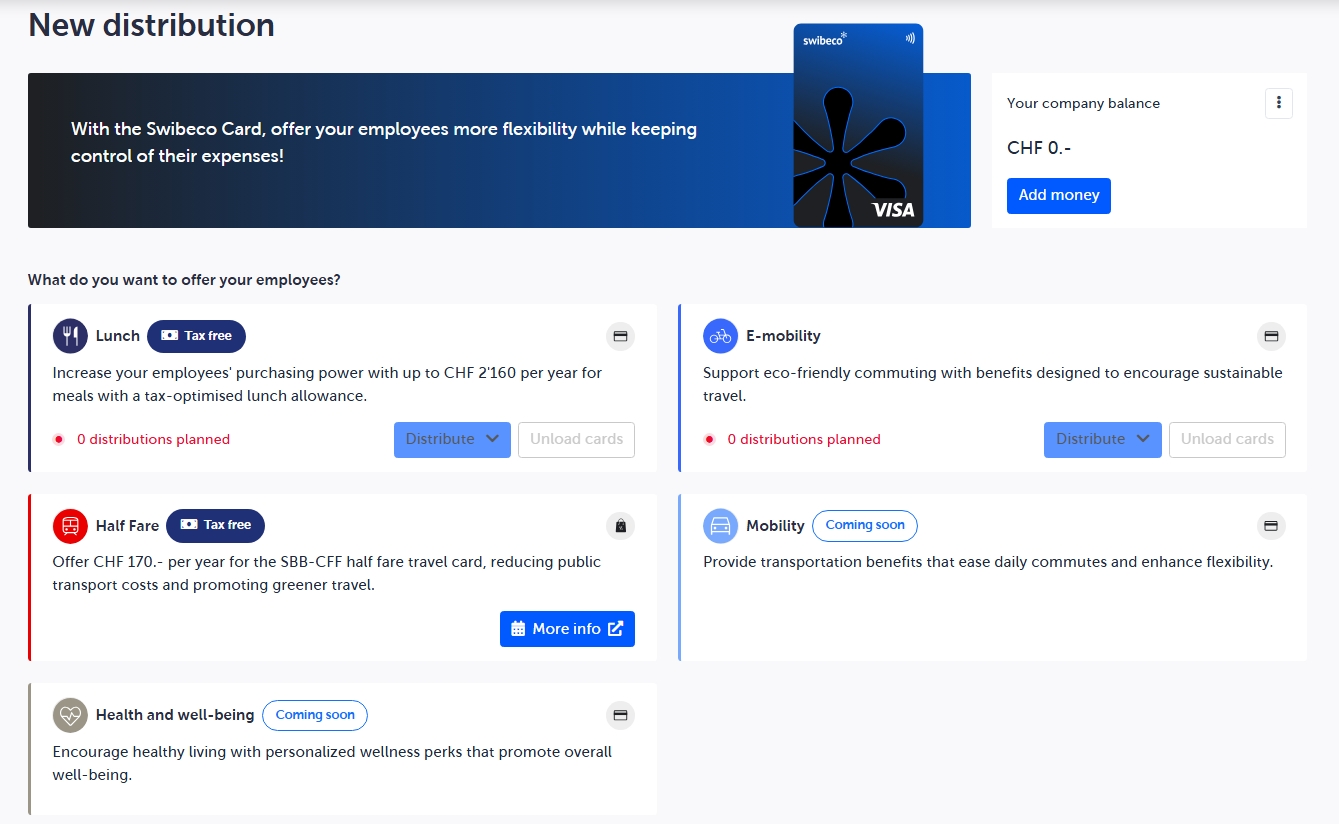1339x824 pixels.
Task: Click the Health and well-being Coming soon badge
Action: (x=315, y=715)
